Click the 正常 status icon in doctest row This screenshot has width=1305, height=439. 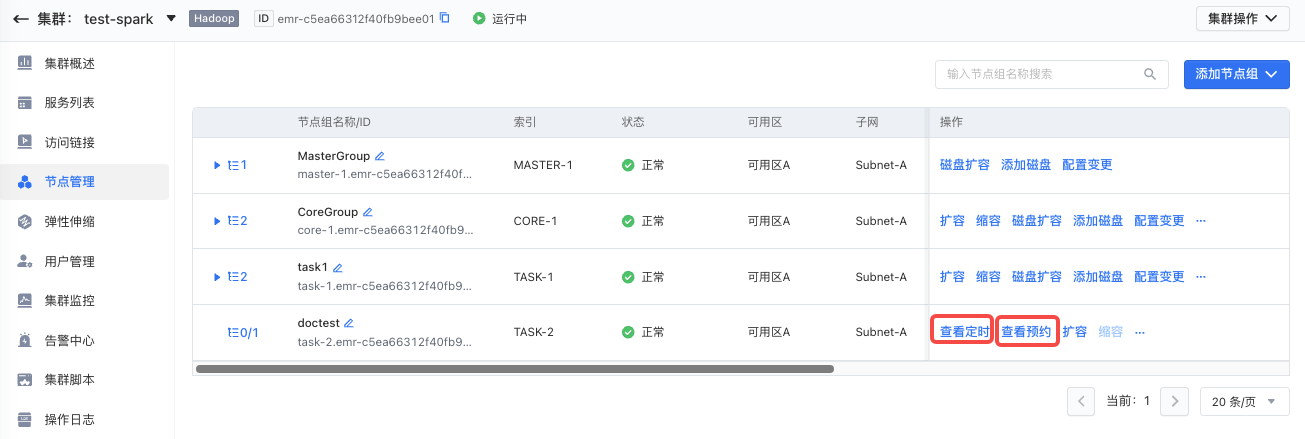[x=628, y=332]
